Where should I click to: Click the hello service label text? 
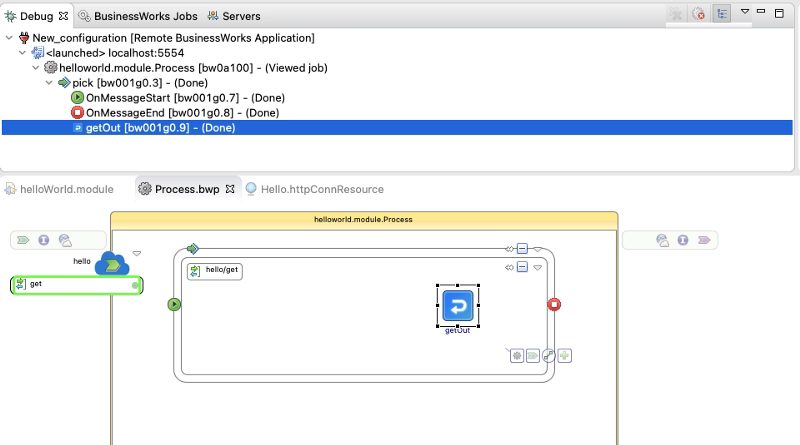click(x=82, y=261)
